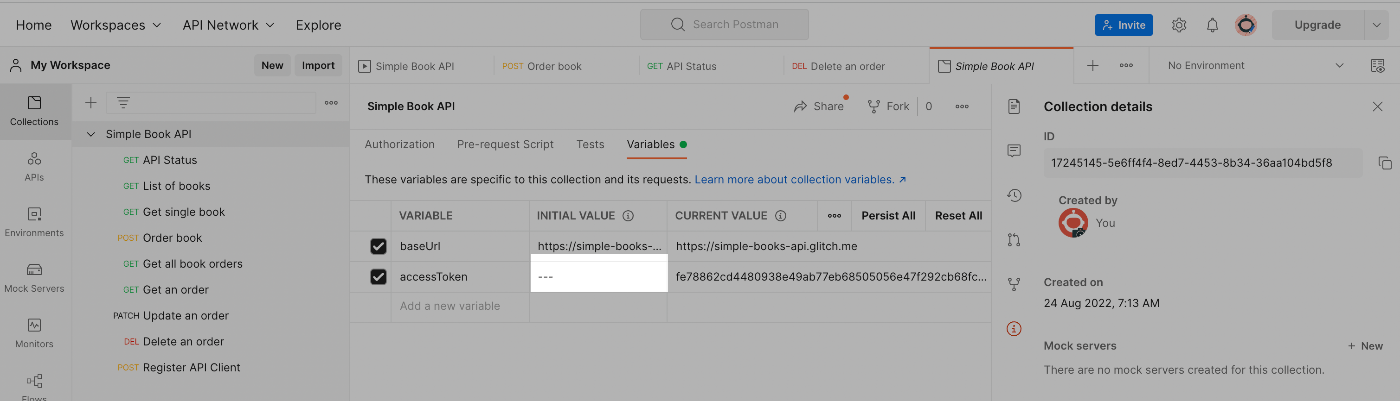Uncheck the accessToken variable checkbox
The image size is (1400, 401).
pos(378,277)
